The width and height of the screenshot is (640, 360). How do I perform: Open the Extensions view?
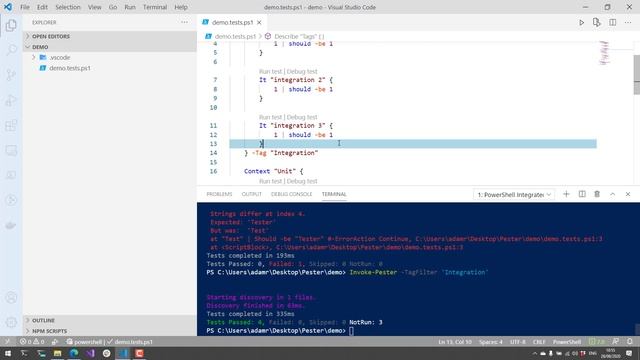pos(11,125)
